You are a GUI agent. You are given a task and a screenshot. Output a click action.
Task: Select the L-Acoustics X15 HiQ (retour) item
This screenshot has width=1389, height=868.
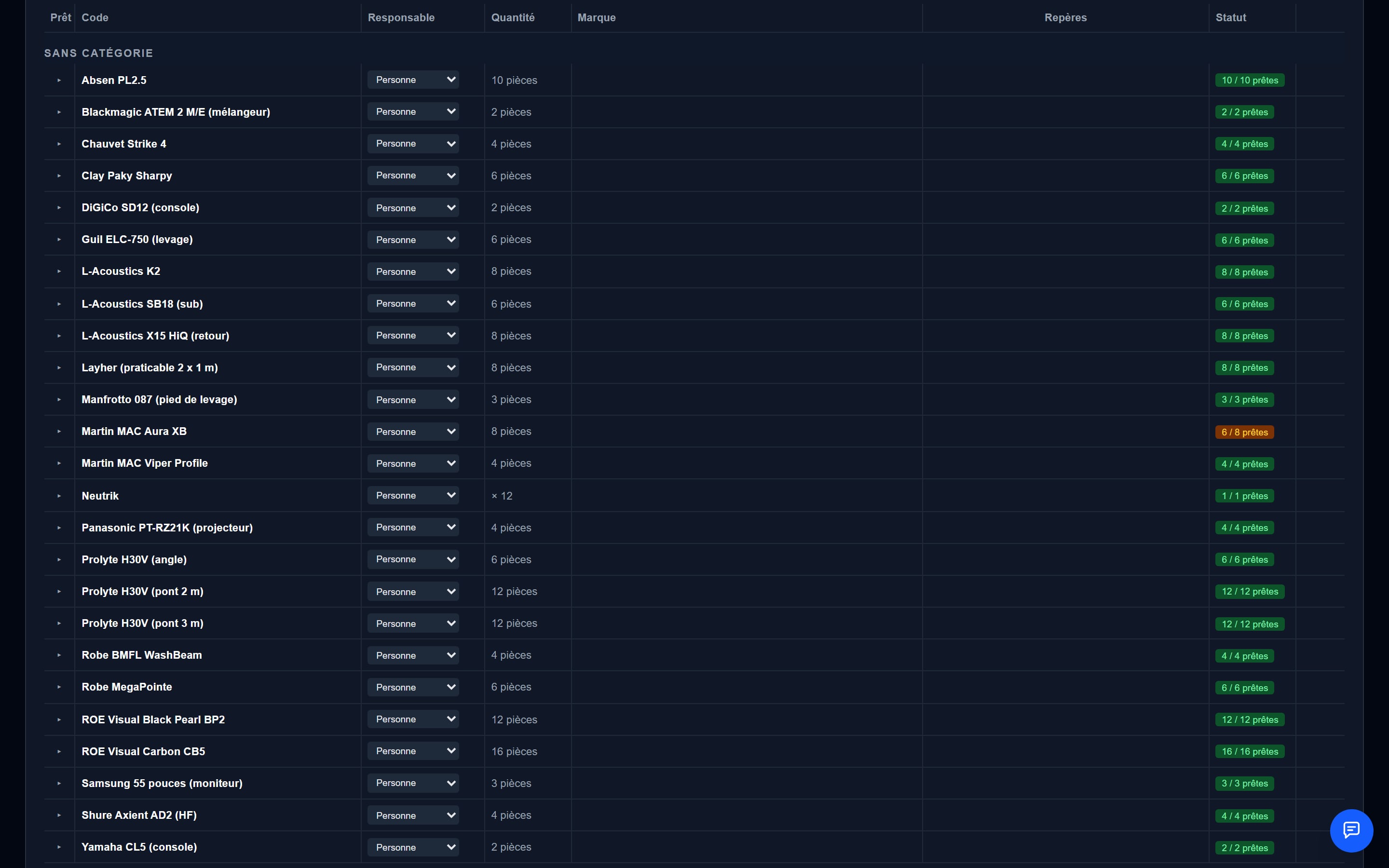pyautogui.click(x=155, y=336)
